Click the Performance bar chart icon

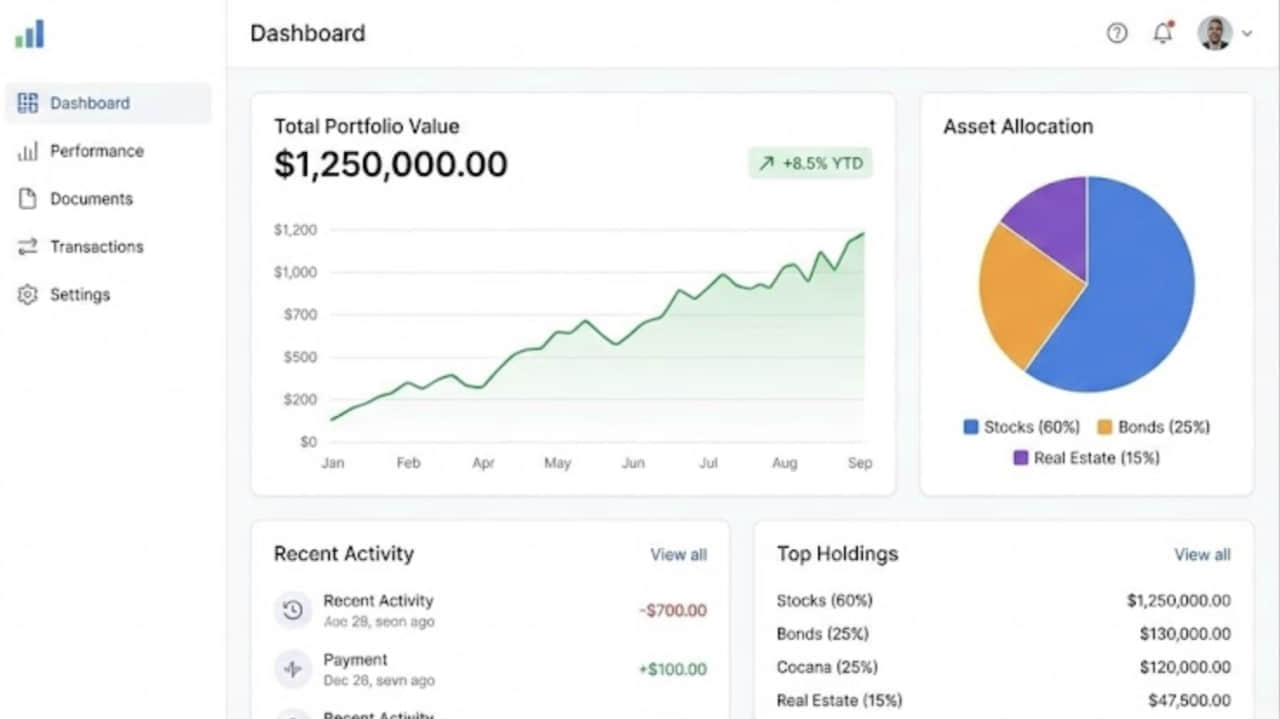pos(28,151)
